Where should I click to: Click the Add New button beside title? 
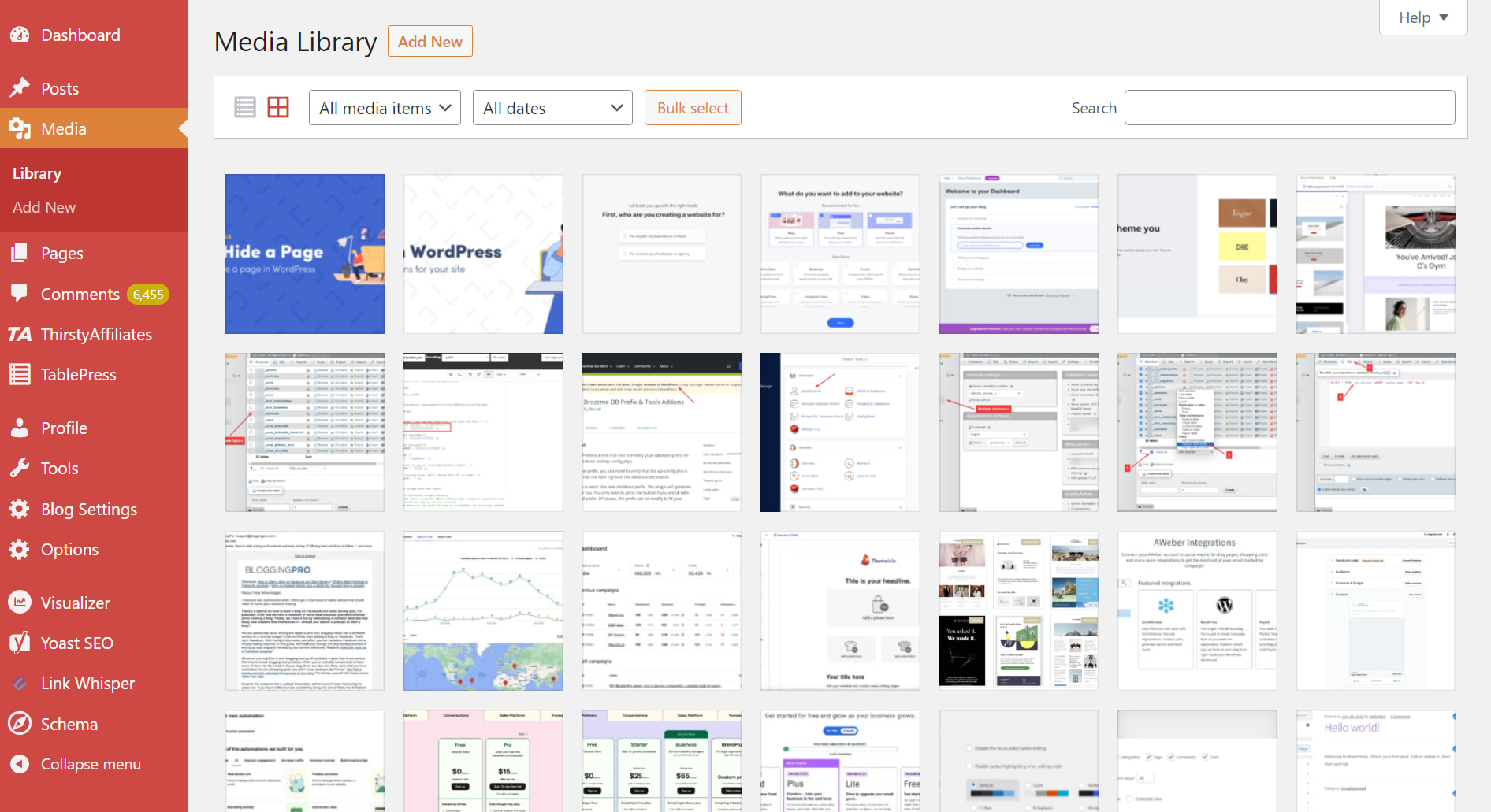coord(429,42)
